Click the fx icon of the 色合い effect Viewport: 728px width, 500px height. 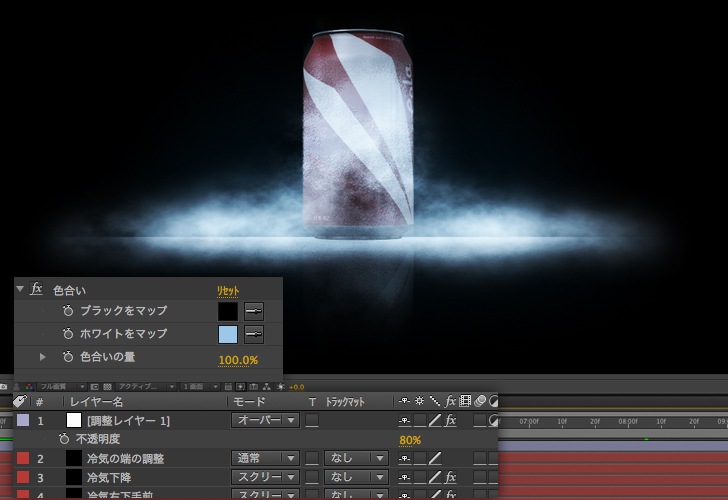click(37, 289)
